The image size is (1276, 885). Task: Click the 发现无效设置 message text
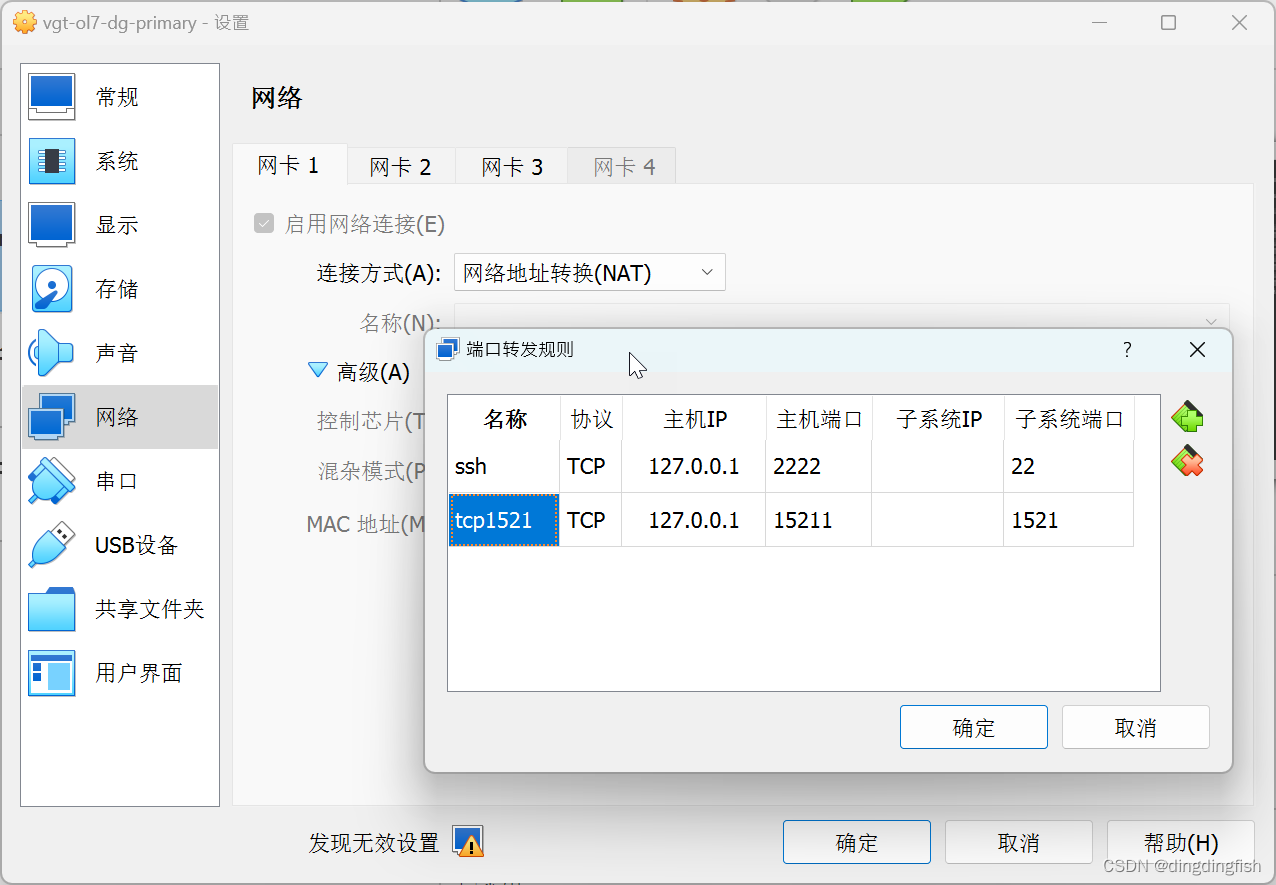374,843
